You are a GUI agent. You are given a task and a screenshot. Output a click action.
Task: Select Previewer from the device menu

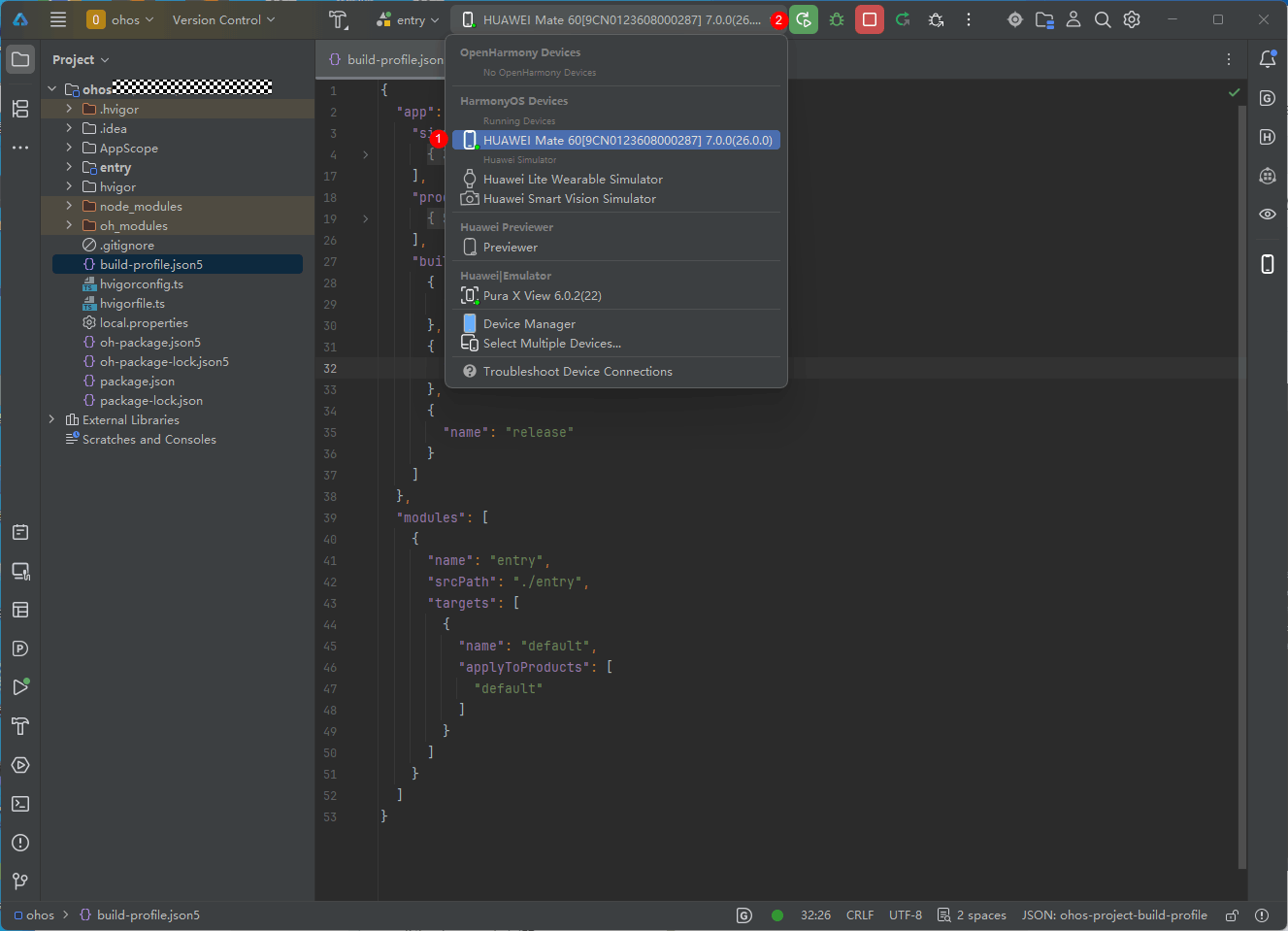click(x=616, y=247)
